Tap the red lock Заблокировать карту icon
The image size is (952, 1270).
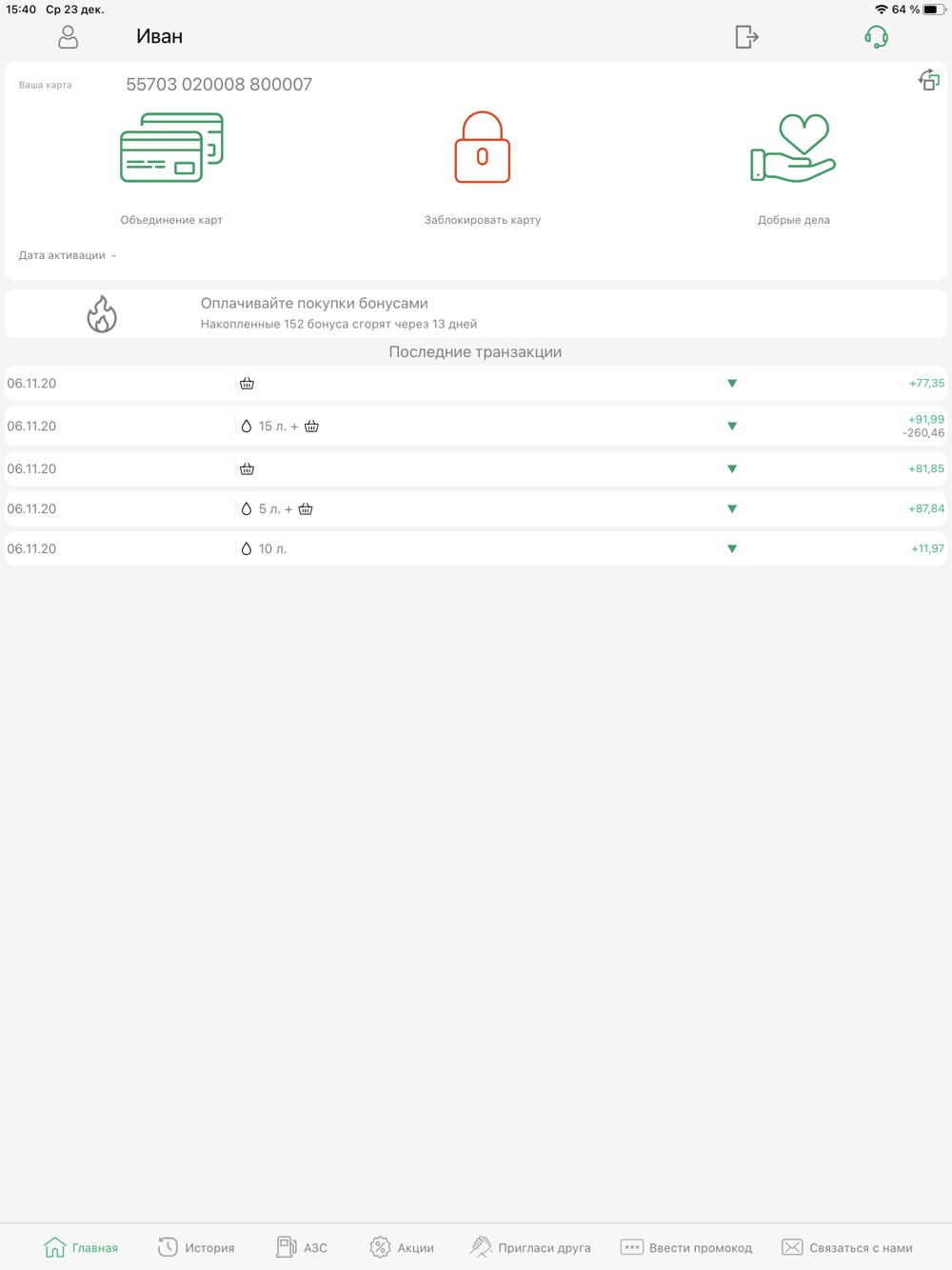(482, 148)
